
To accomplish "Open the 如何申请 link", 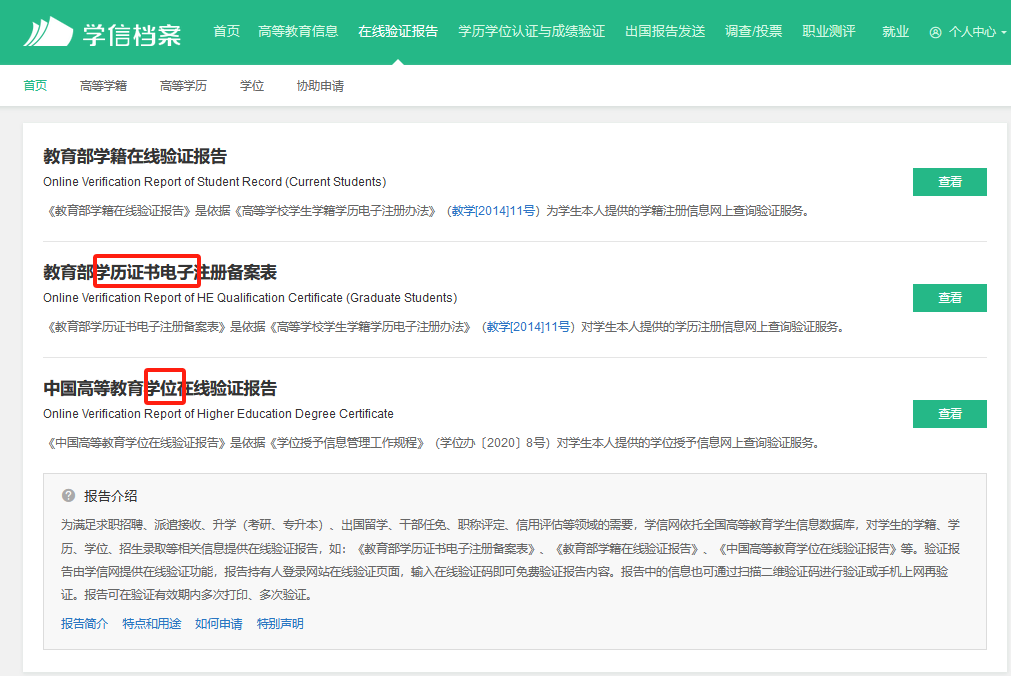I will [219, 624].
